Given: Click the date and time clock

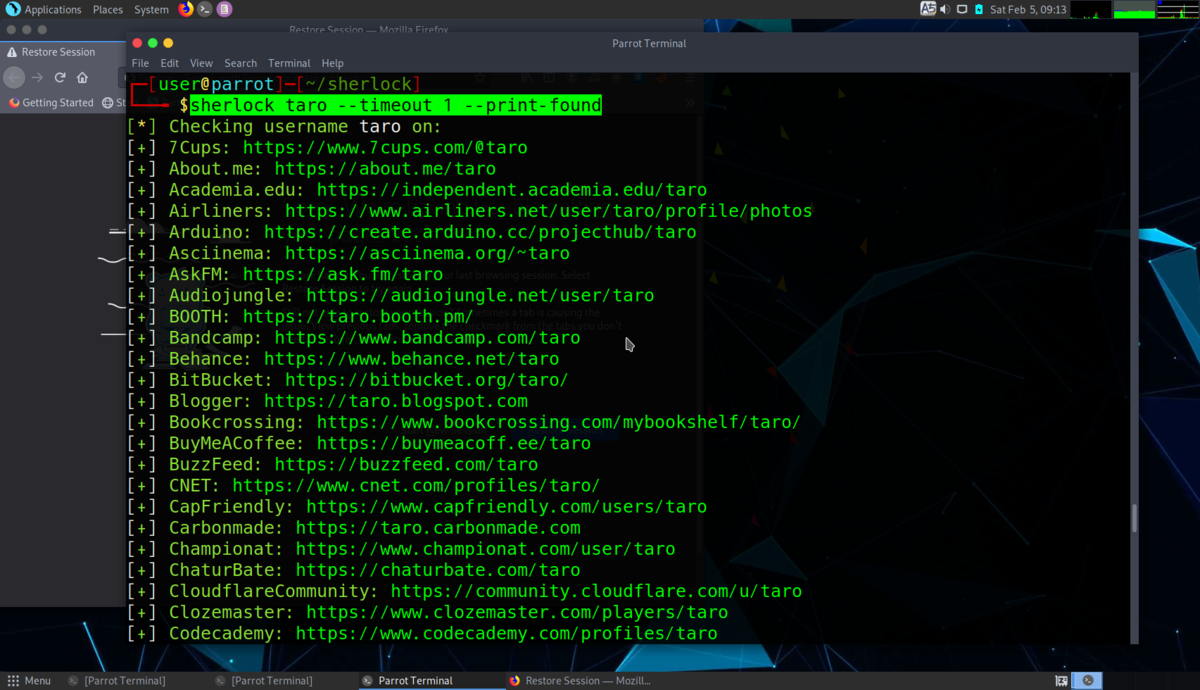Looking at the screenshot, I should [1028, 10].
